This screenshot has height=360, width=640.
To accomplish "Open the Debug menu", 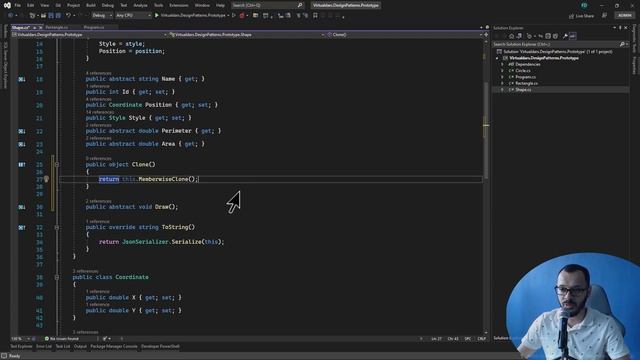I will [108, 5].
